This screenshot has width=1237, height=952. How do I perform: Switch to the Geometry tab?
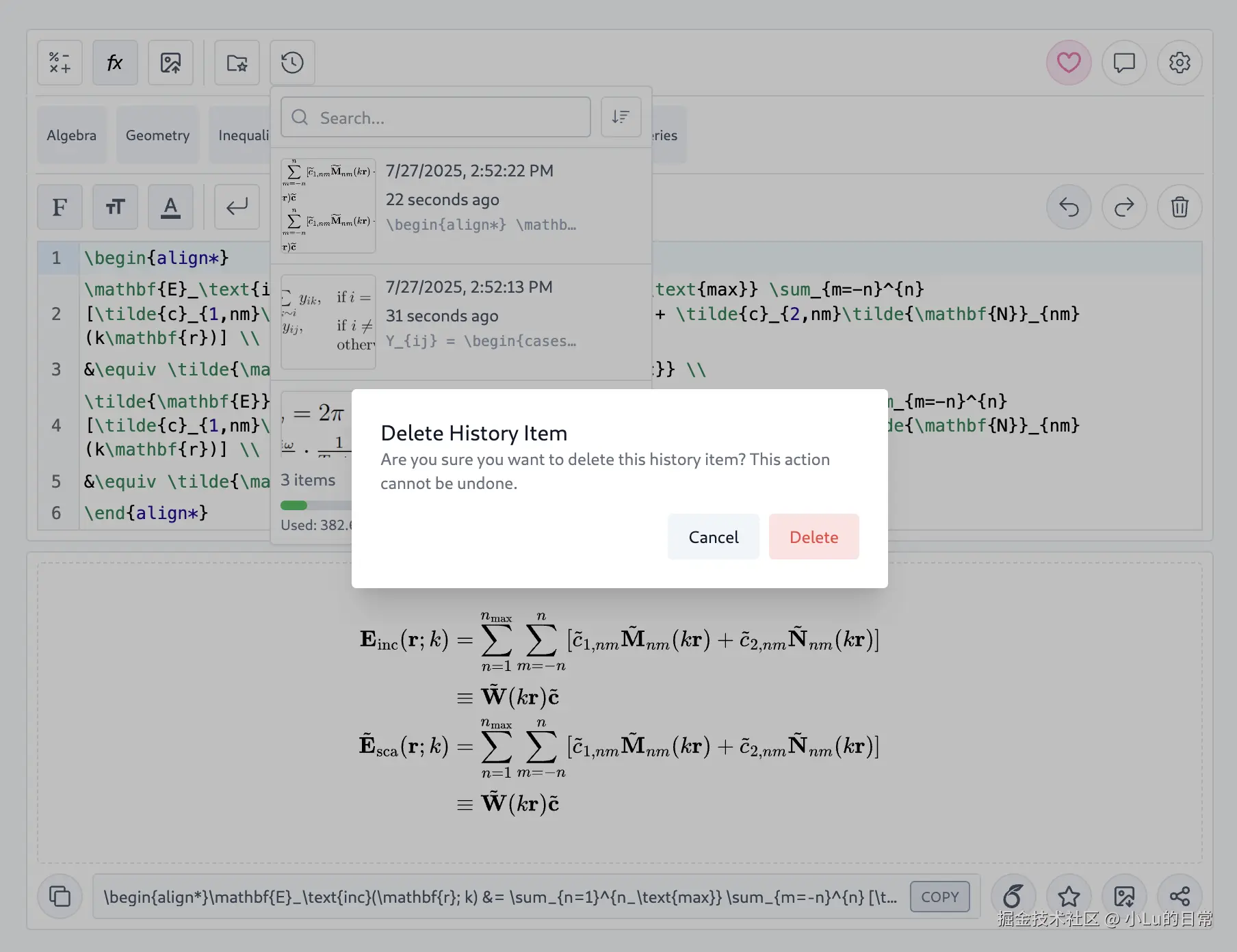point(157,135)
